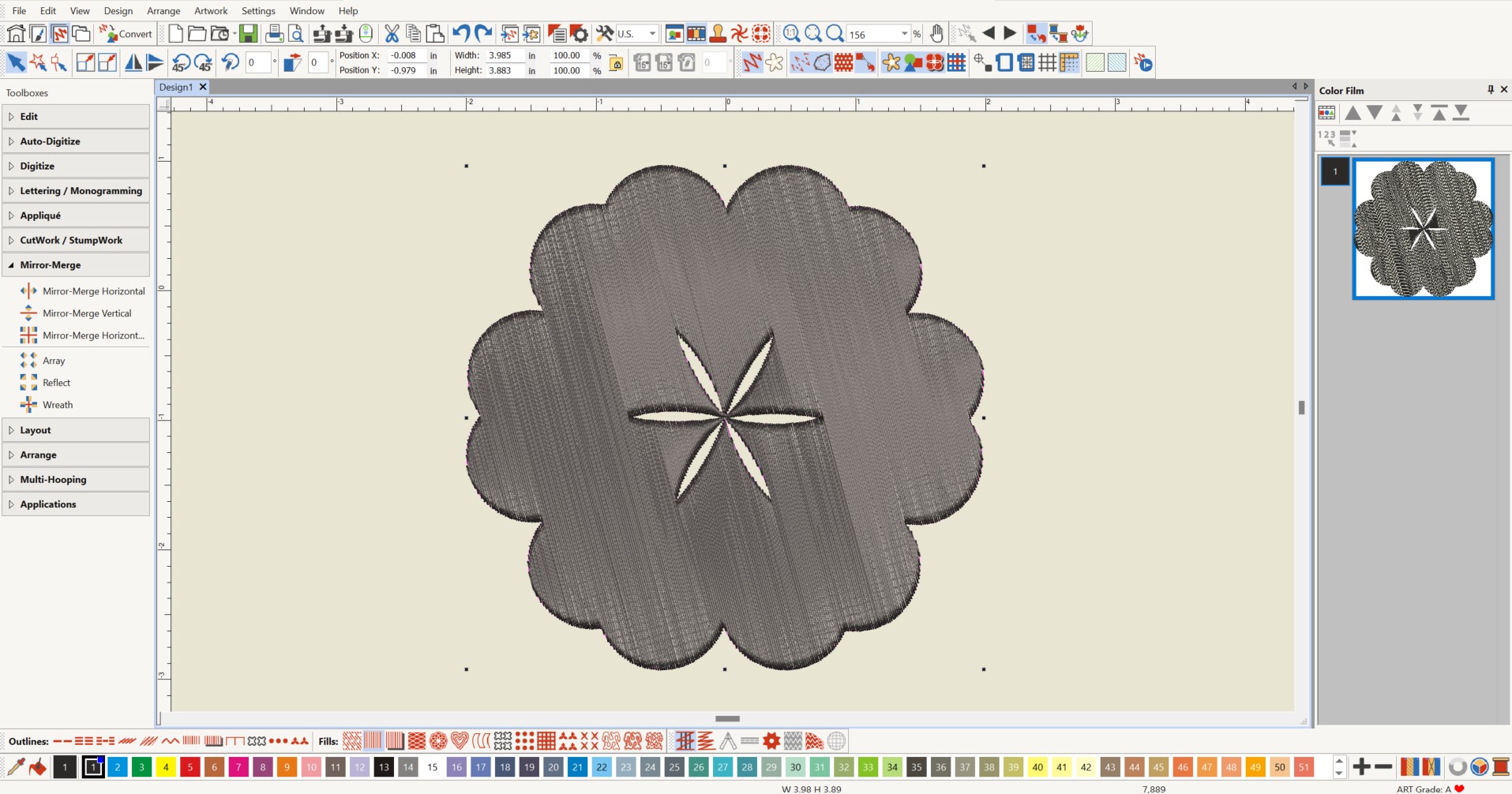
Task: Click the heart fill stitch icon
Action: point(460,740)
